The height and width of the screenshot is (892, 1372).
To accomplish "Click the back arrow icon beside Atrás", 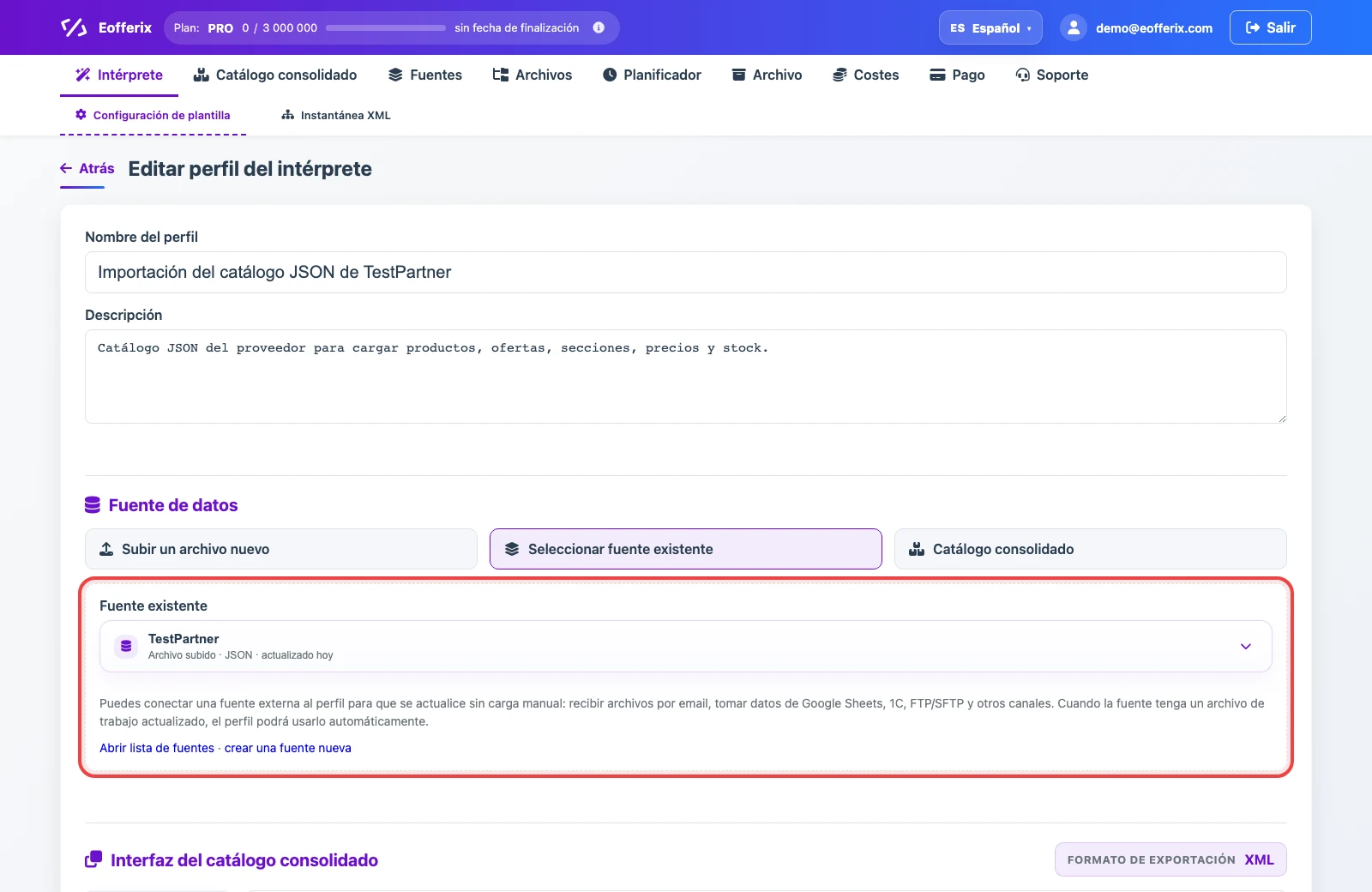I will 66,168.
